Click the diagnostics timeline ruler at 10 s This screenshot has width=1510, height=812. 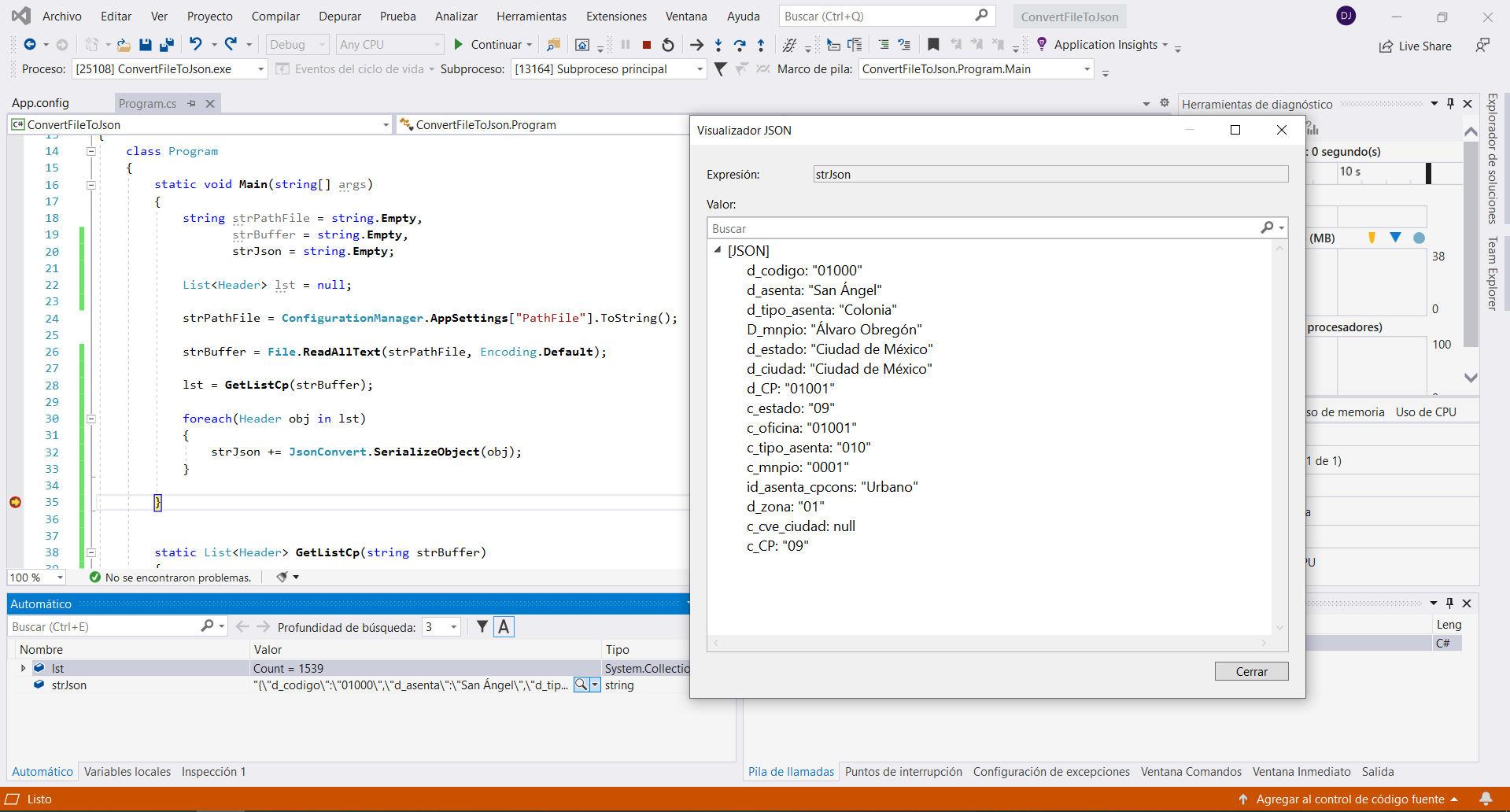tap(1350, 172)
